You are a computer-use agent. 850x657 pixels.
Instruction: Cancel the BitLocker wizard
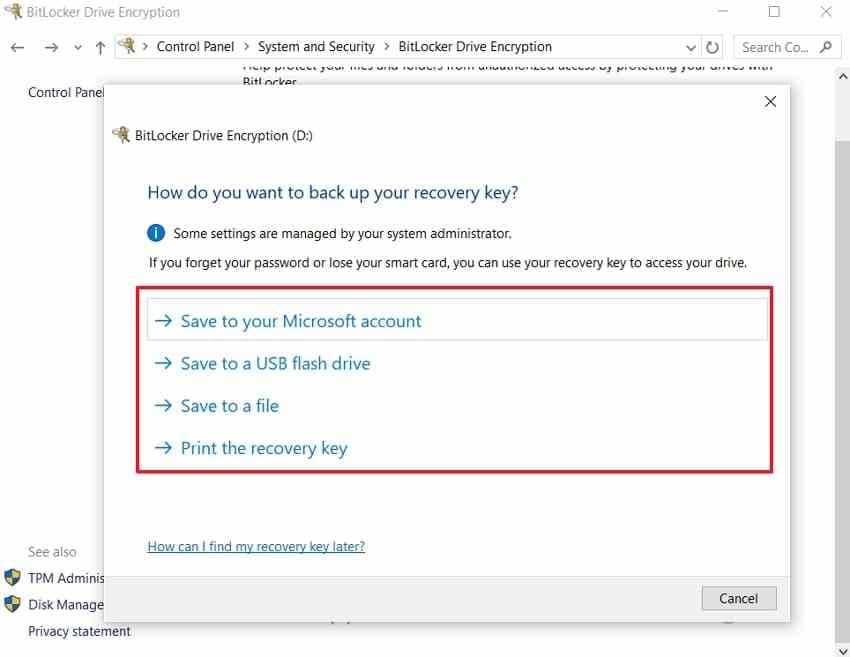click(x=739, y=598)
